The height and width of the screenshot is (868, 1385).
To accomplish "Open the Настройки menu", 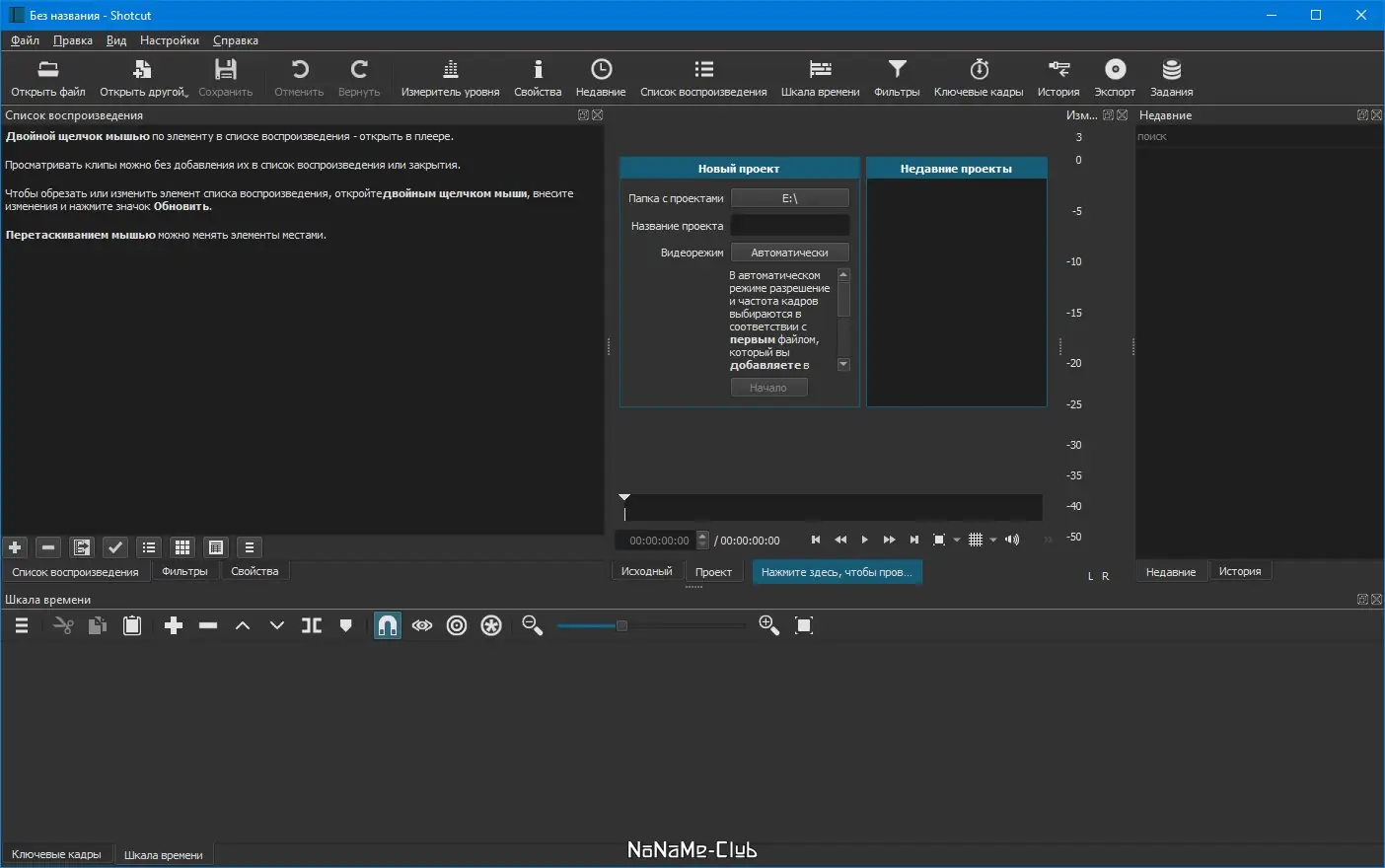I will [x=169, y=40].
